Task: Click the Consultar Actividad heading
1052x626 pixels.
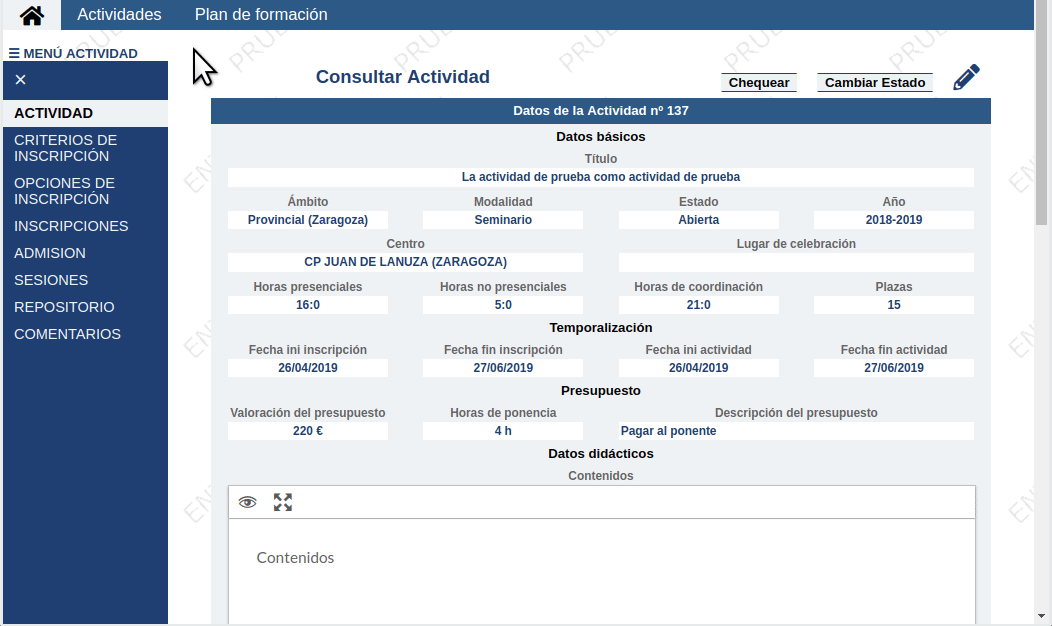Action: coord(403,77)
